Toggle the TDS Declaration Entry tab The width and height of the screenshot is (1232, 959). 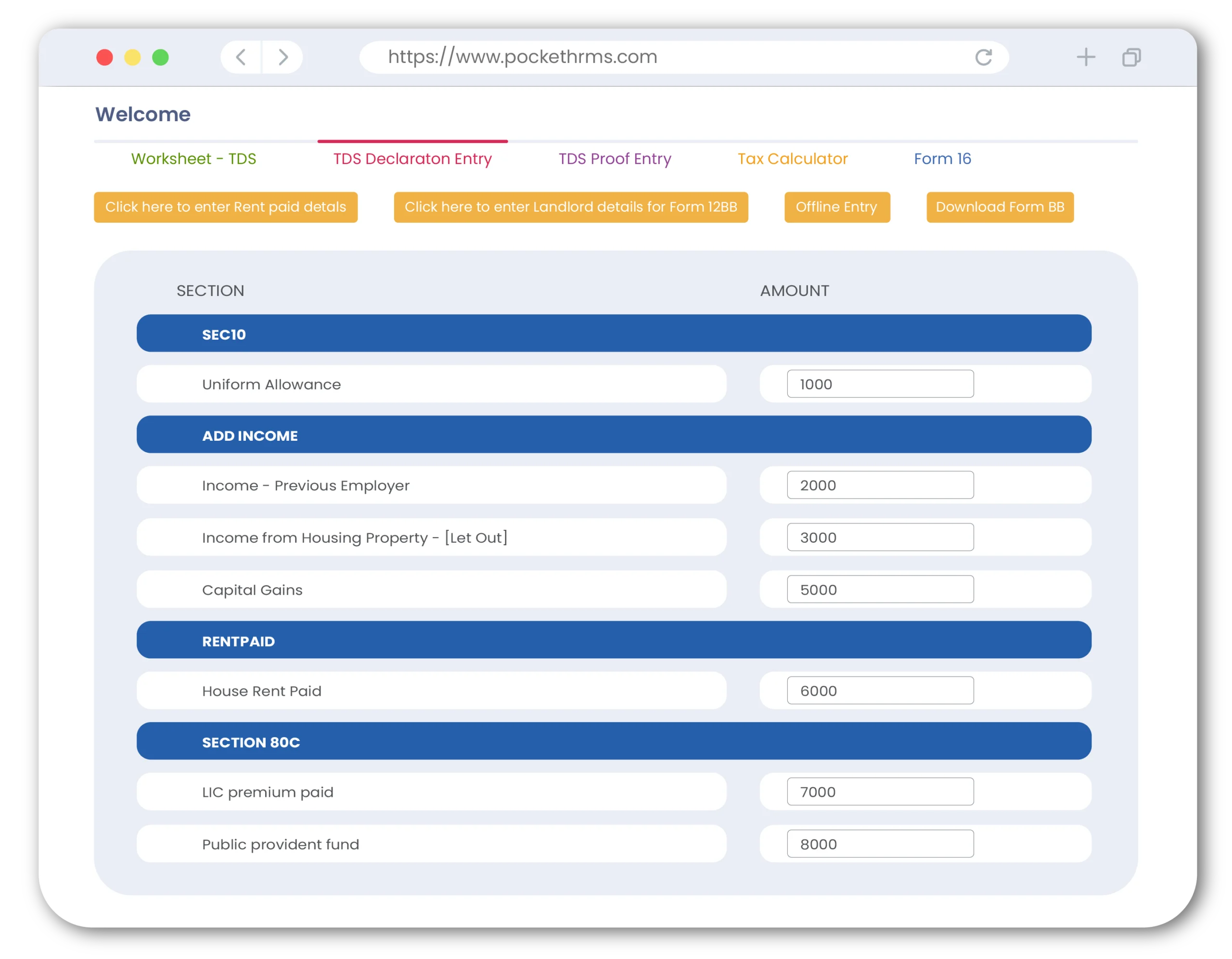pyautogui.click(x=412, y=158)
